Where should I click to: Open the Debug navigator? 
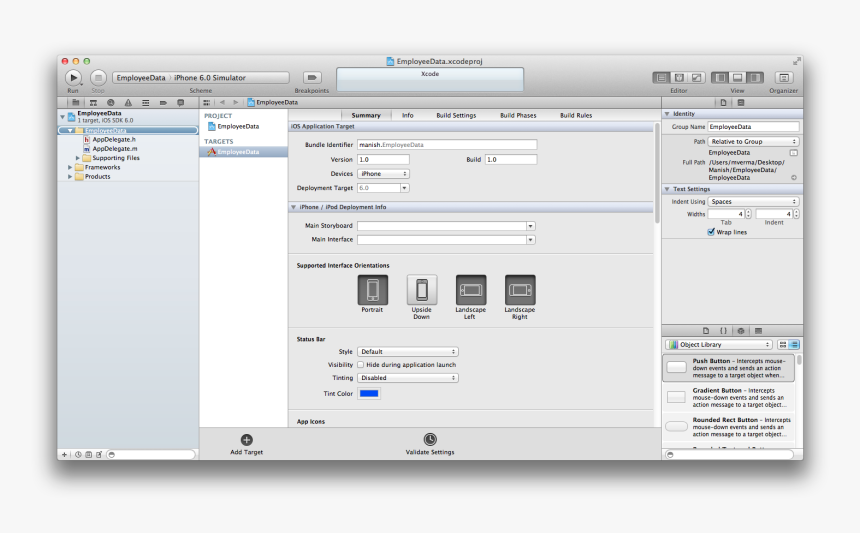(x=145, y=103)
